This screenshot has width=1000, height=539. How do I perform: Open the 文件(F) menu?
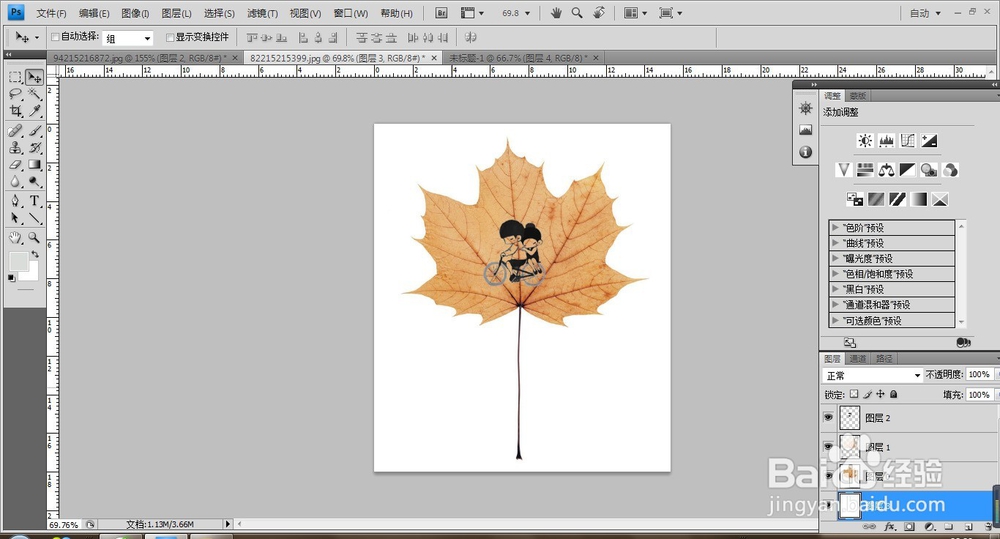pyautogui.click(x=51, y=13)
